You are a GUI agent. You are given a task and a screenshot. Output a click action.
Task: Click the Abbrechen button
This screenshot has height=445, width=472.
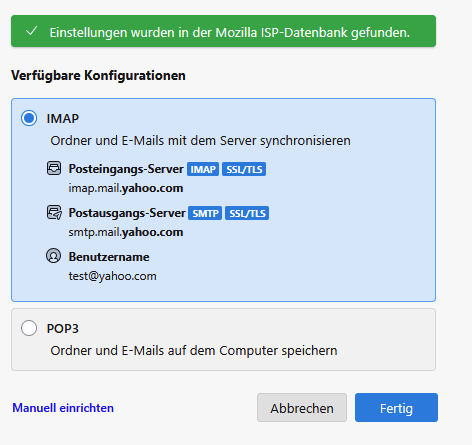coord(302,407)
